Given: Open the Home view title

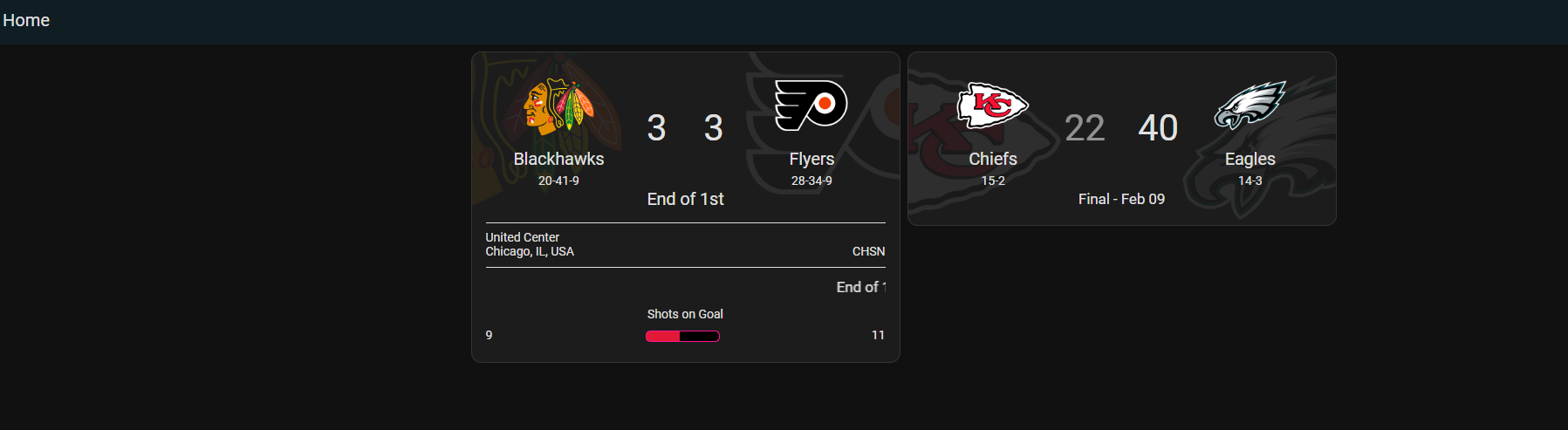Looking at the screenshot, I should [26, 20].
